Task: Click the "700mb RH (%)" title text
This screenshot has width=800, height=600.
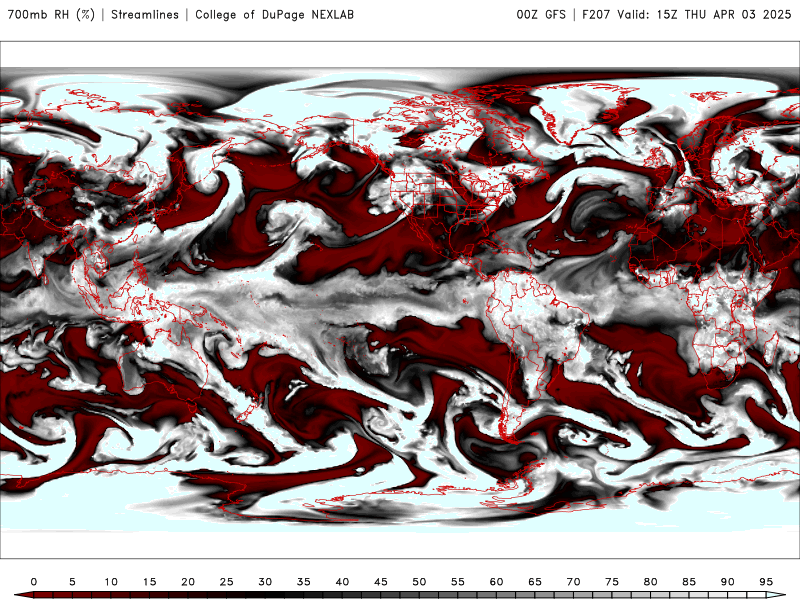Action: [51, 14]
